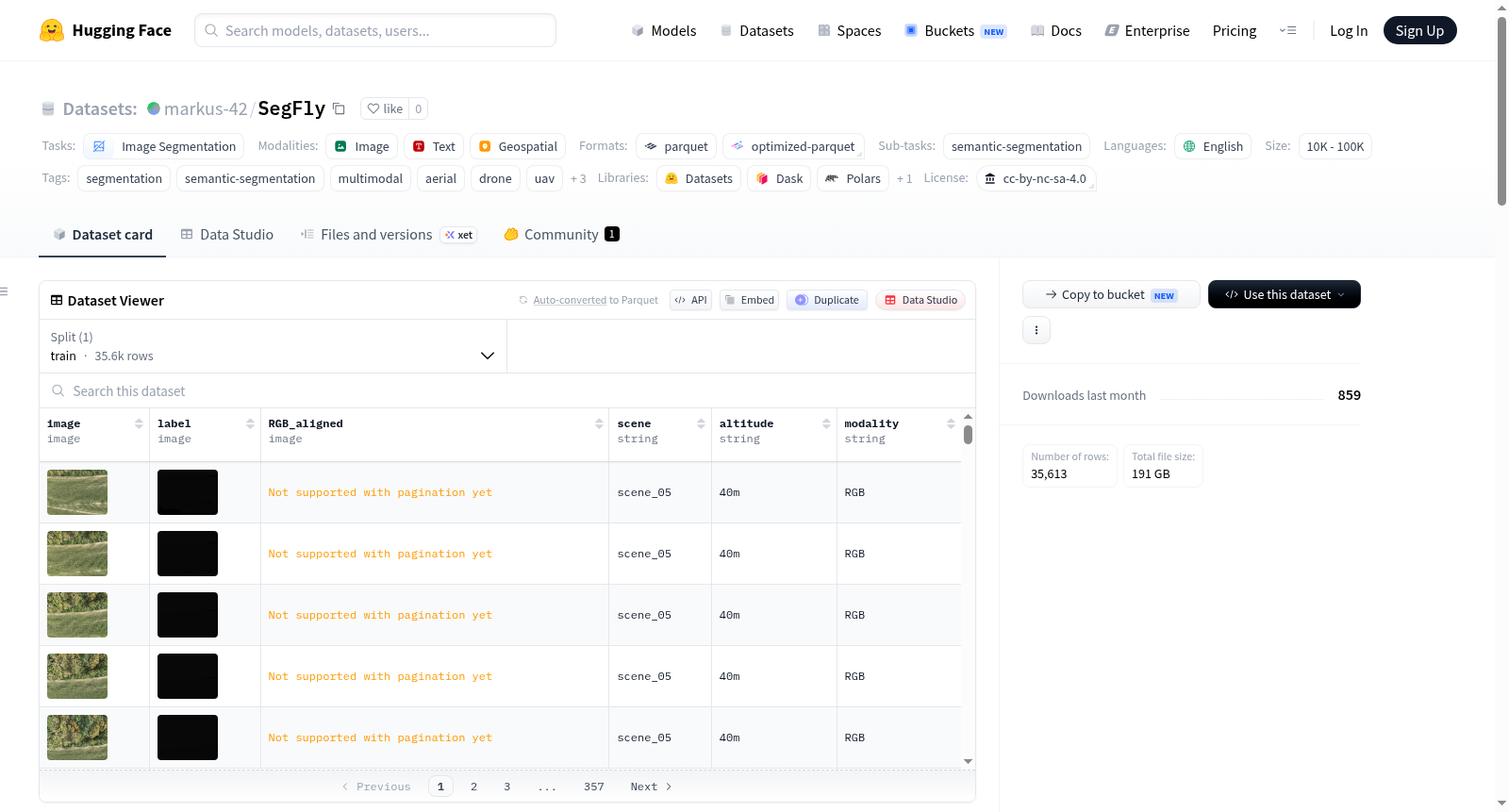Click the heart like button

point(385,108)
